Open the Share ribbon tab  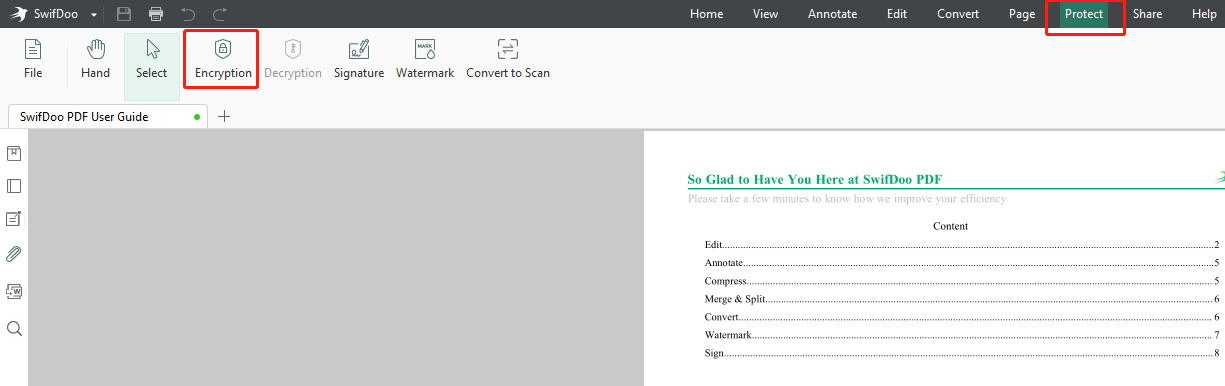point(1147,14)
